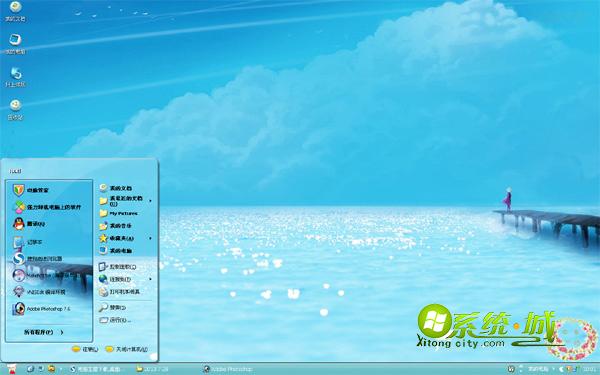Expand the Connect To globe submenu

tap(126, 279)
